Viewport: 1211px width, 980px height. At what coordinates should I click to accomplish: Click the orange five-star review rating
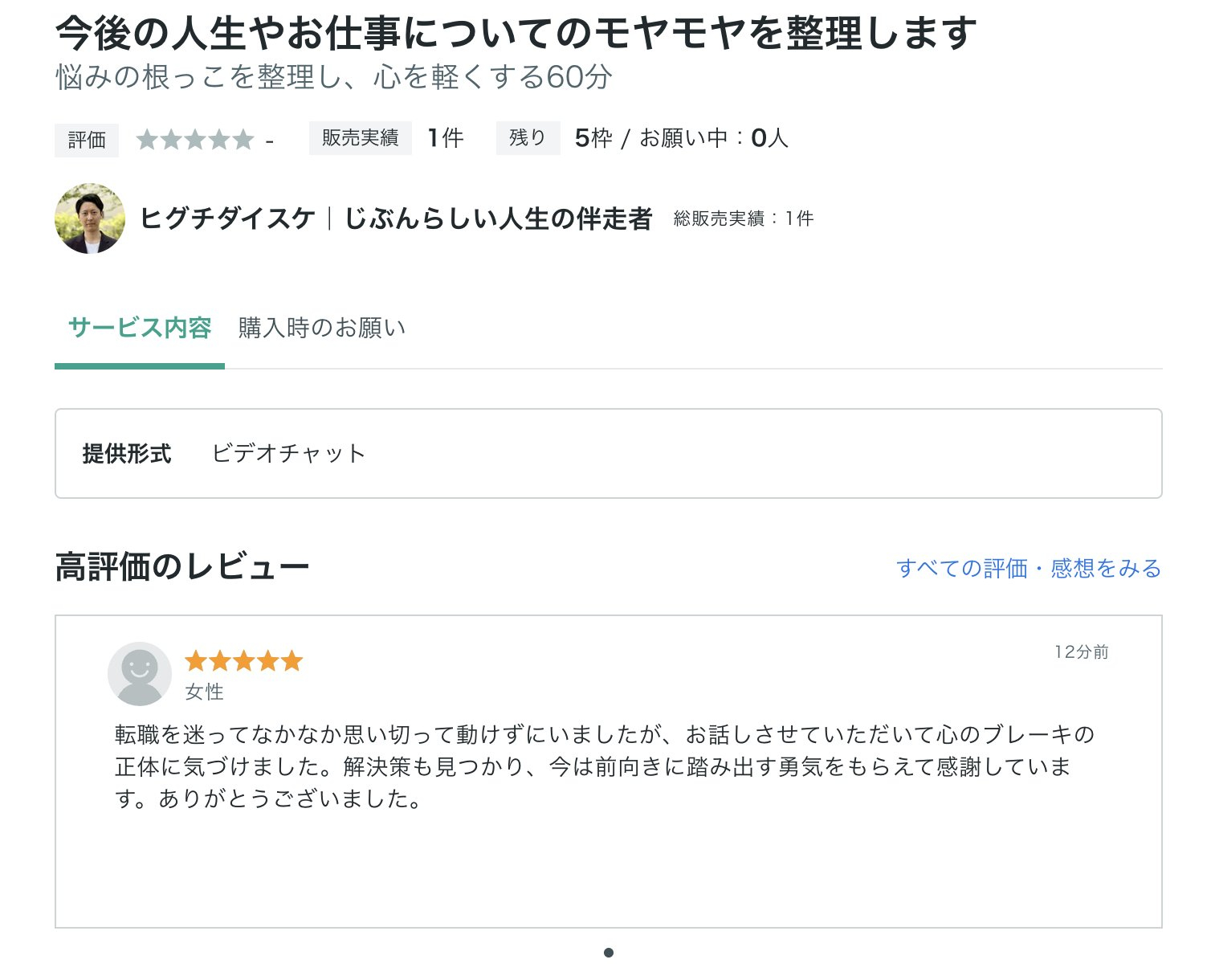[x=243, y=661]
